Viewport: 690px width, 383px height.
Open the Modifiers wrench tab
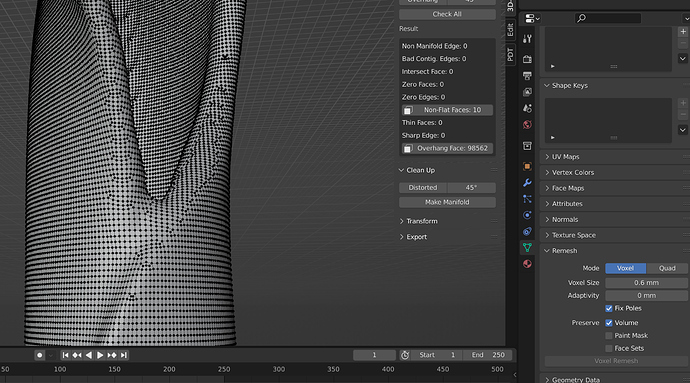click(527, 183)
